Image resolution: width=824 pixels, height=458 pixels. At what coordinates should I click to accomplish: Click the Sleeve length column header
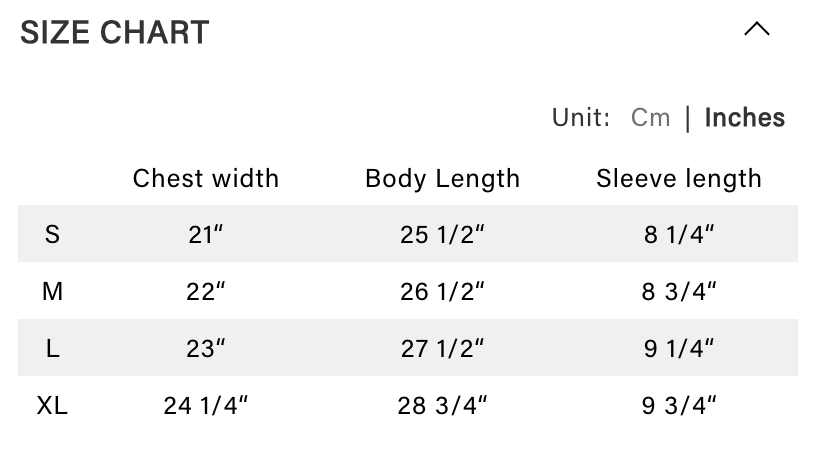[679, 179]
